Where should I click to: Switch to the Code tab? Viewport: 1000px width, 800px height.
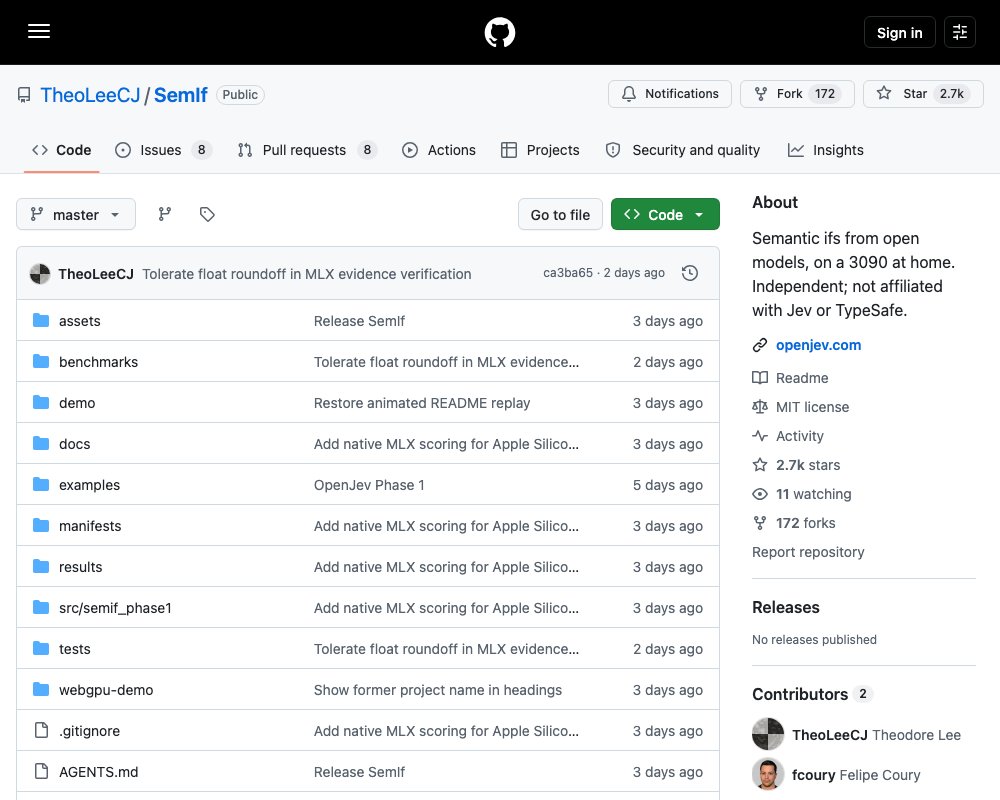[62, 150]
